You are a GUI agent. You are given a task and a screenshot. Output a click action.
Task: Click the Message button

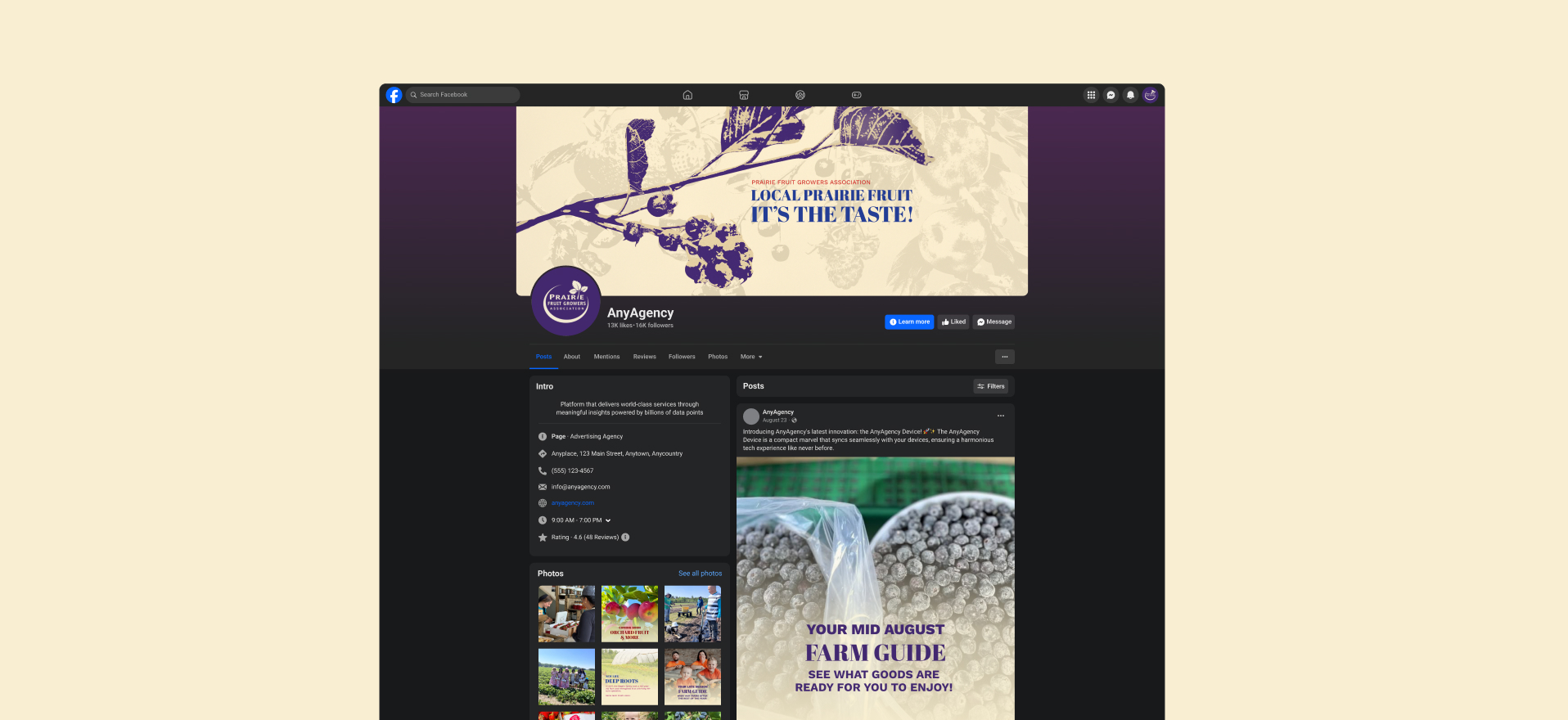[x=994, y=322]
